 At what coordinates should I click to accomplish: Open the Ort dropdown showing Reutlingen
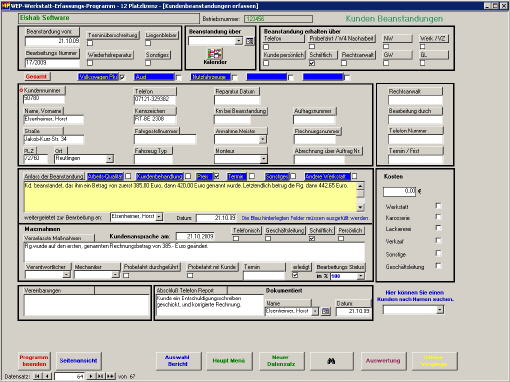[110, 159]
